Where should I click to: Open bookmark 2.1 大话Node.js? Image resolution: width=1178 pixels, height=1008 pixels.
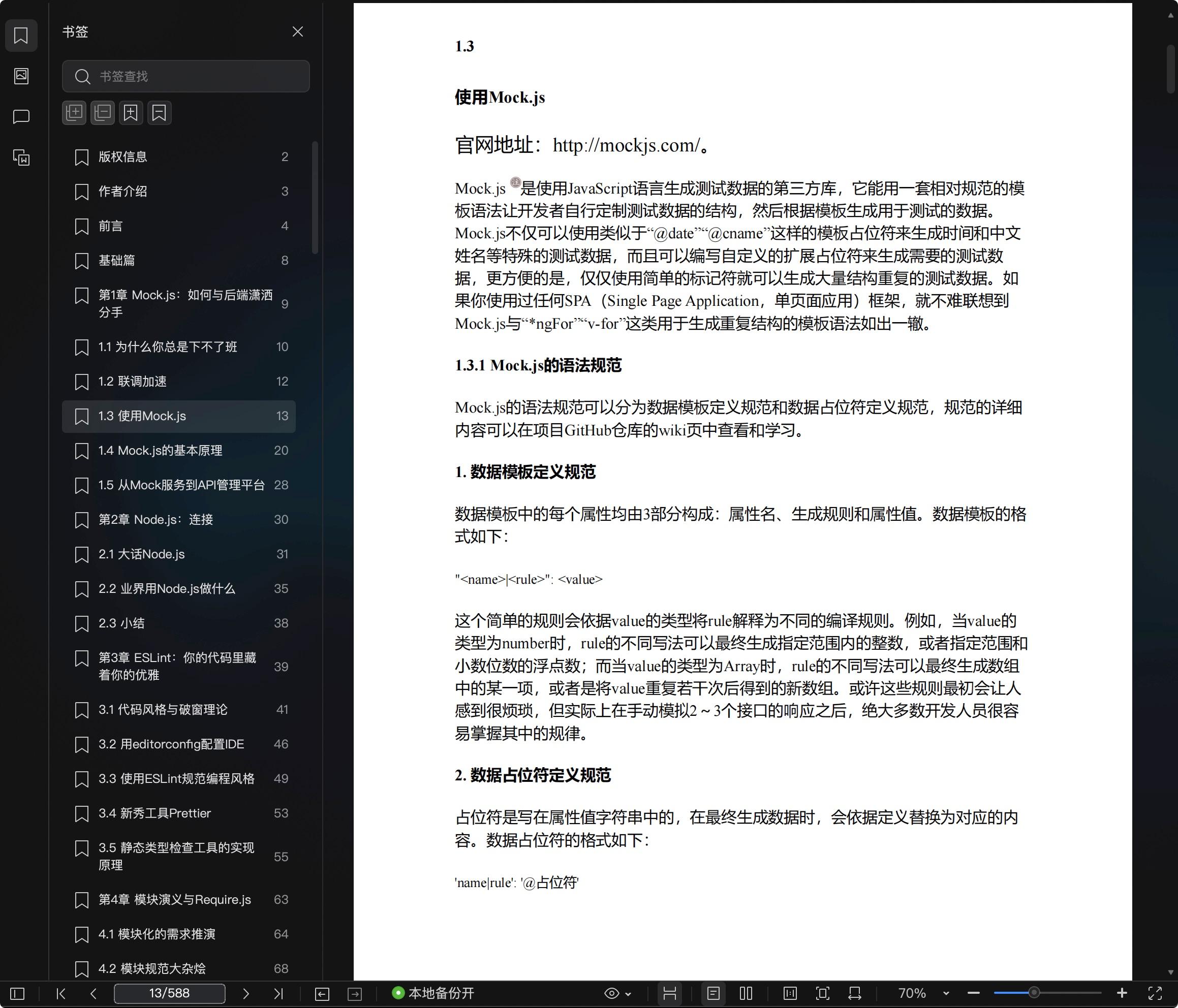179,554
